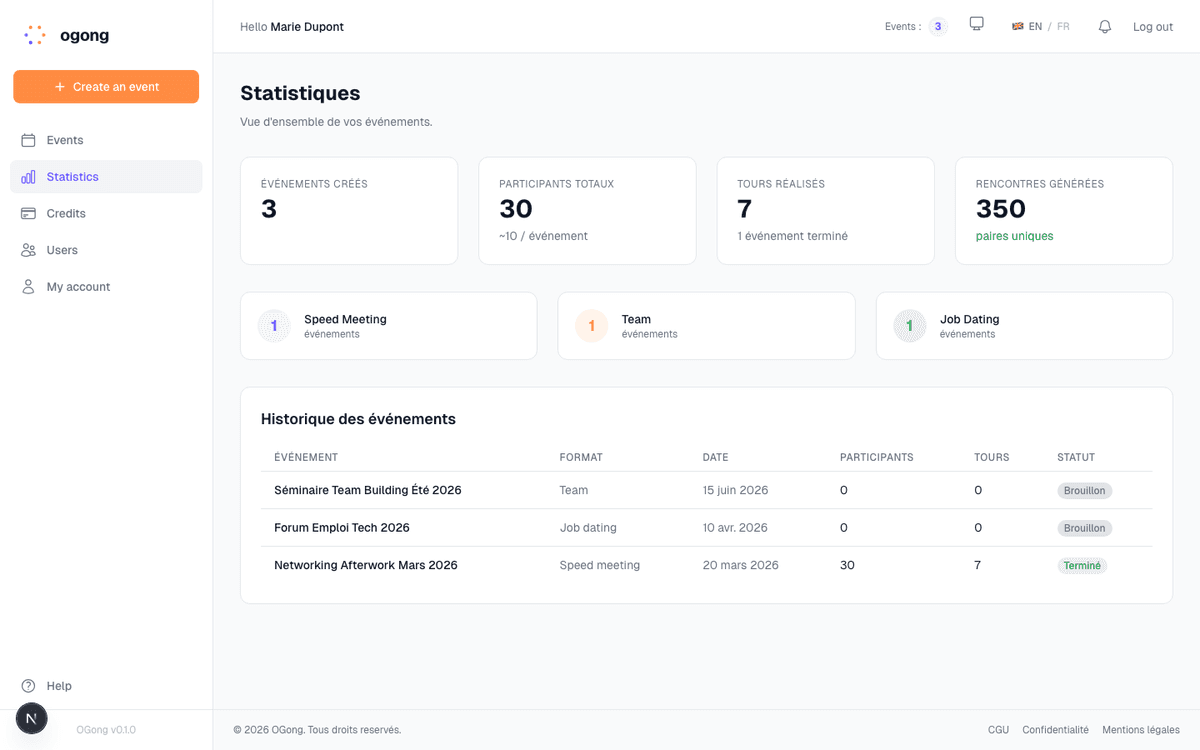This screenshot has height=750, width=1200.
Task: Switch language to FR
Action: click(1063, 27)
